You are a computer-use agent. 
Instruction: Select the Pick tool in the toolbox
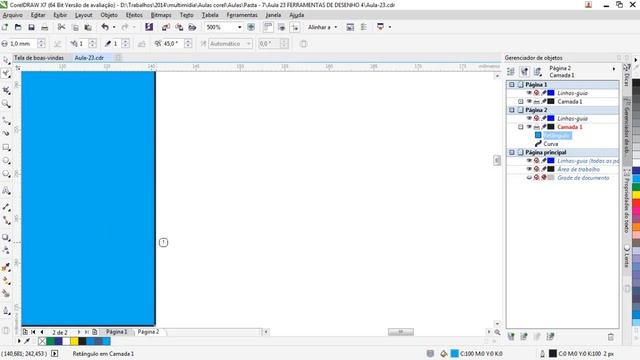(6, 60)
